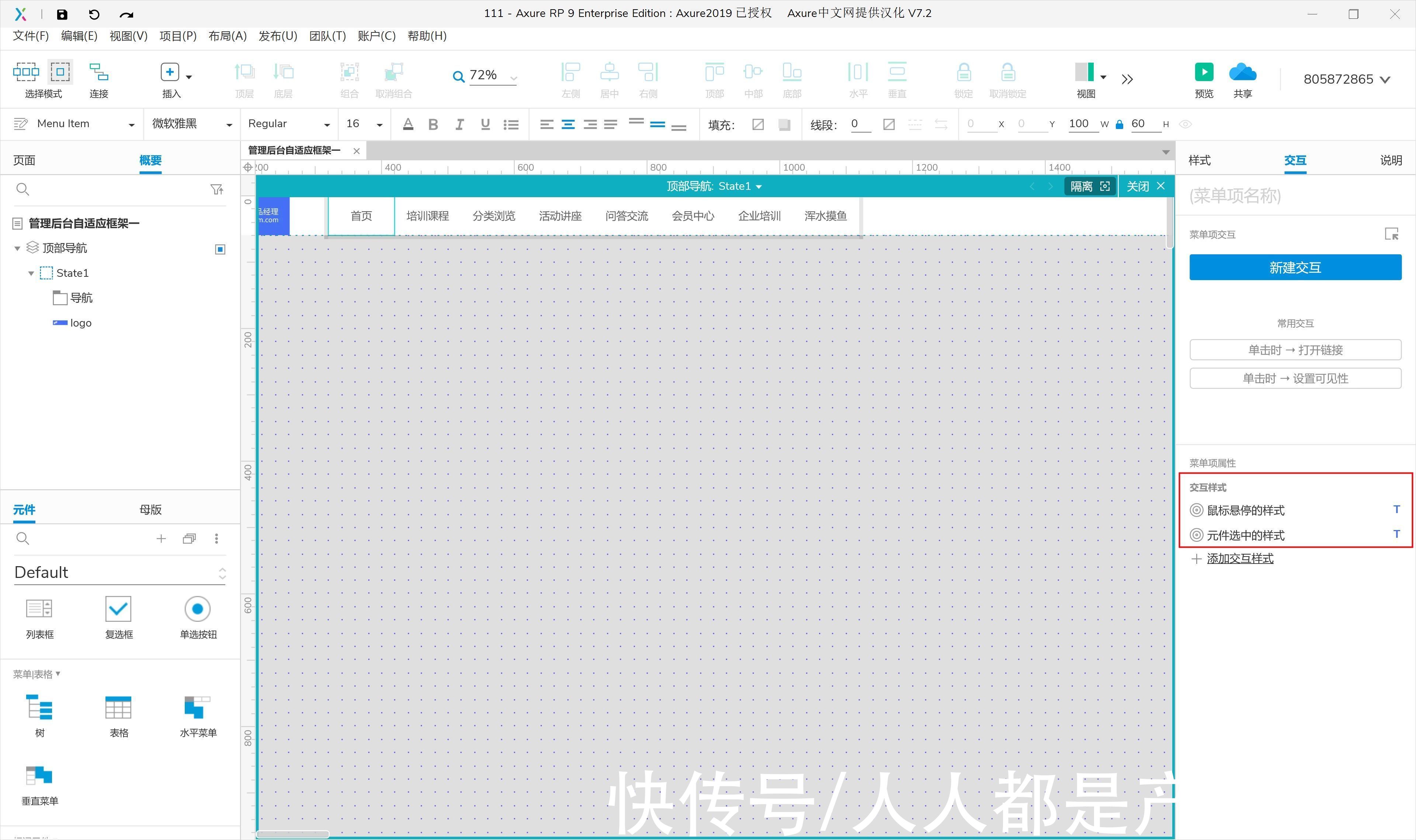
Task: Toggle the hidden visibility eye icon
Action: pos(1185,124)
